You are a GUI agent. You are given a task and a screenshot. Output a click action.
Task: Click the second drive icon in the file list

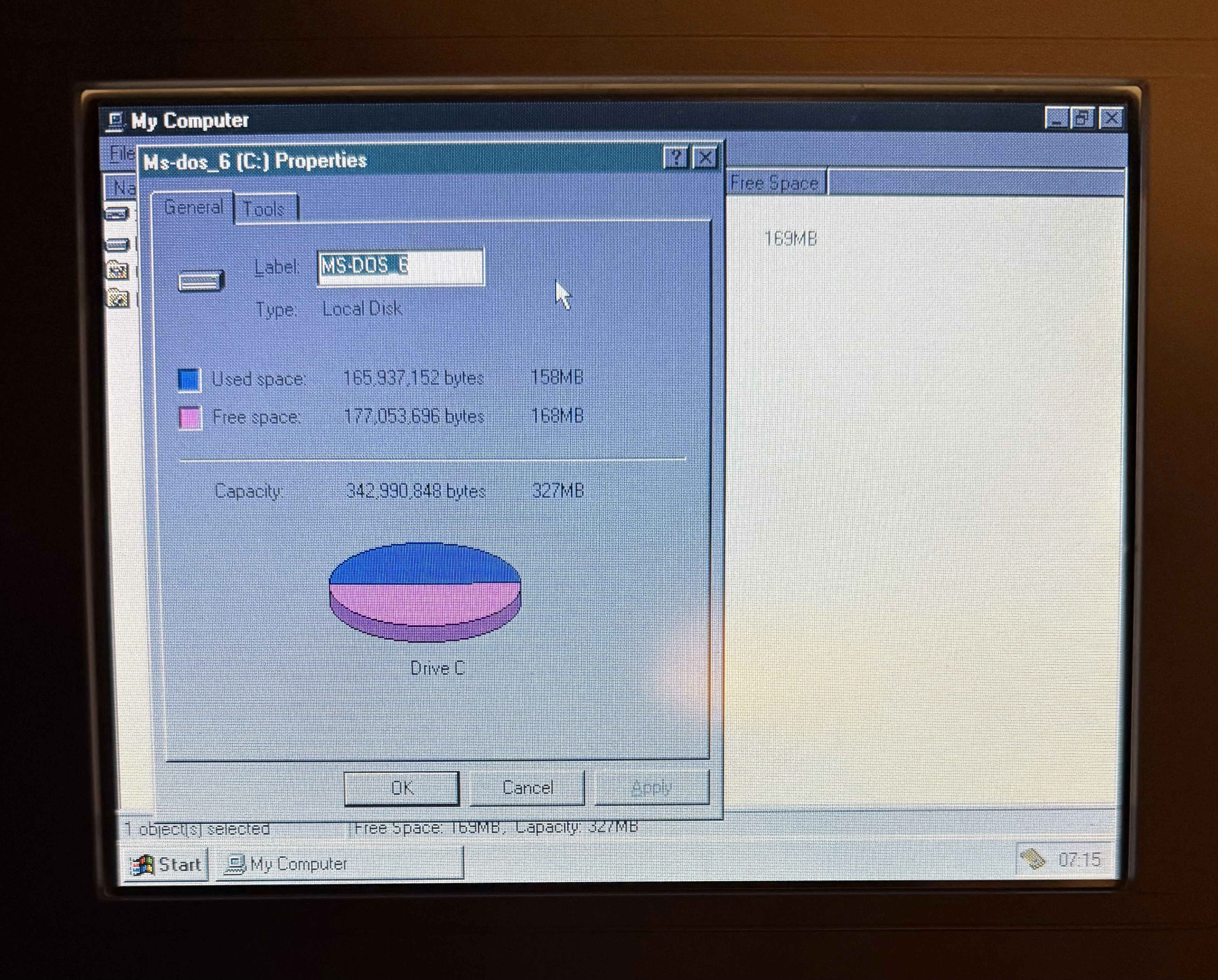[117, 244]
